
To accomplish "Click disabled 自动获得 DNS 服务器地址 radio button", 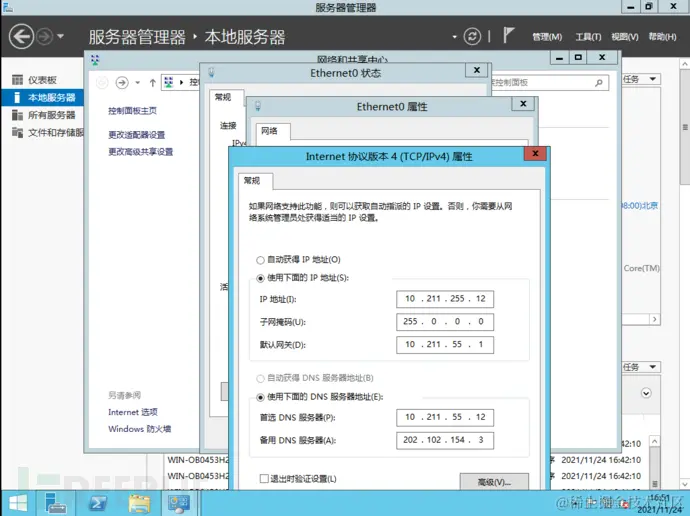I will pos(260,378).
